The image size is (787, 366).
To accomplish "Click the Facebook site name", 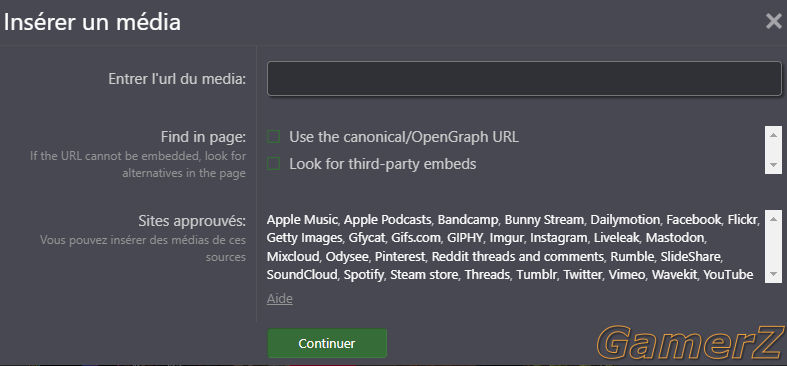I will click(x=693, y=219).
